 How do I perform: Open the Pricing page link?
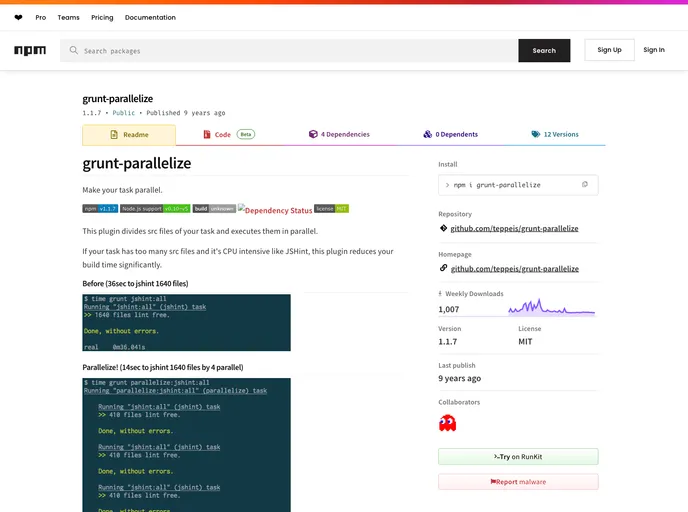click(x=102, y=18)
